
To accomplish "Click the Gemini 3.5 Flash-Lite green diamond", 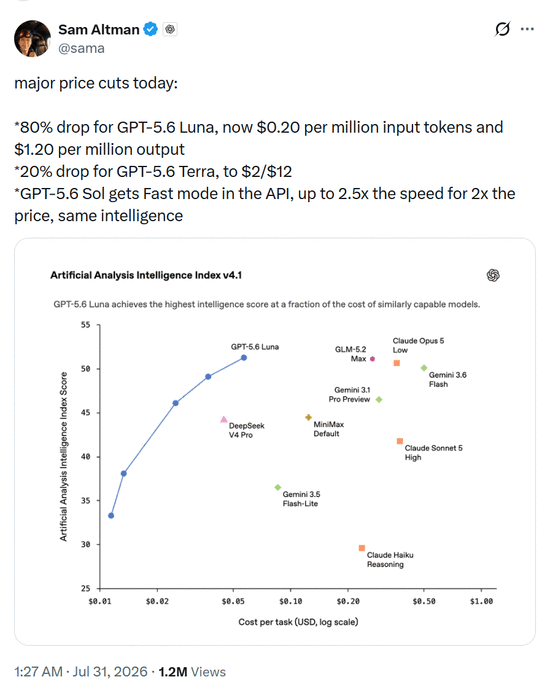I will pyautogui.click(x=278, y=487).
